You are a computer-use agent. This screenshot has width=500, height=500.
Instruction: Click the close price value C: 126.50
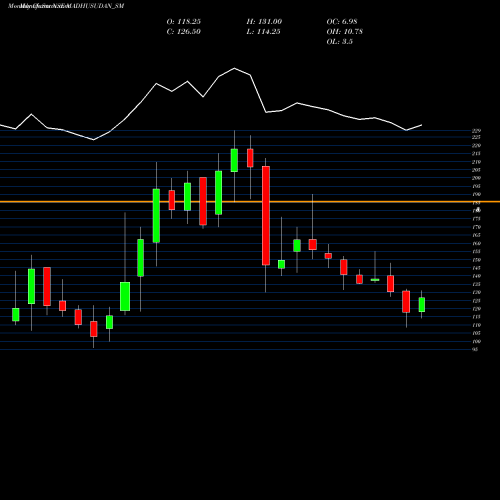[184, 32]
